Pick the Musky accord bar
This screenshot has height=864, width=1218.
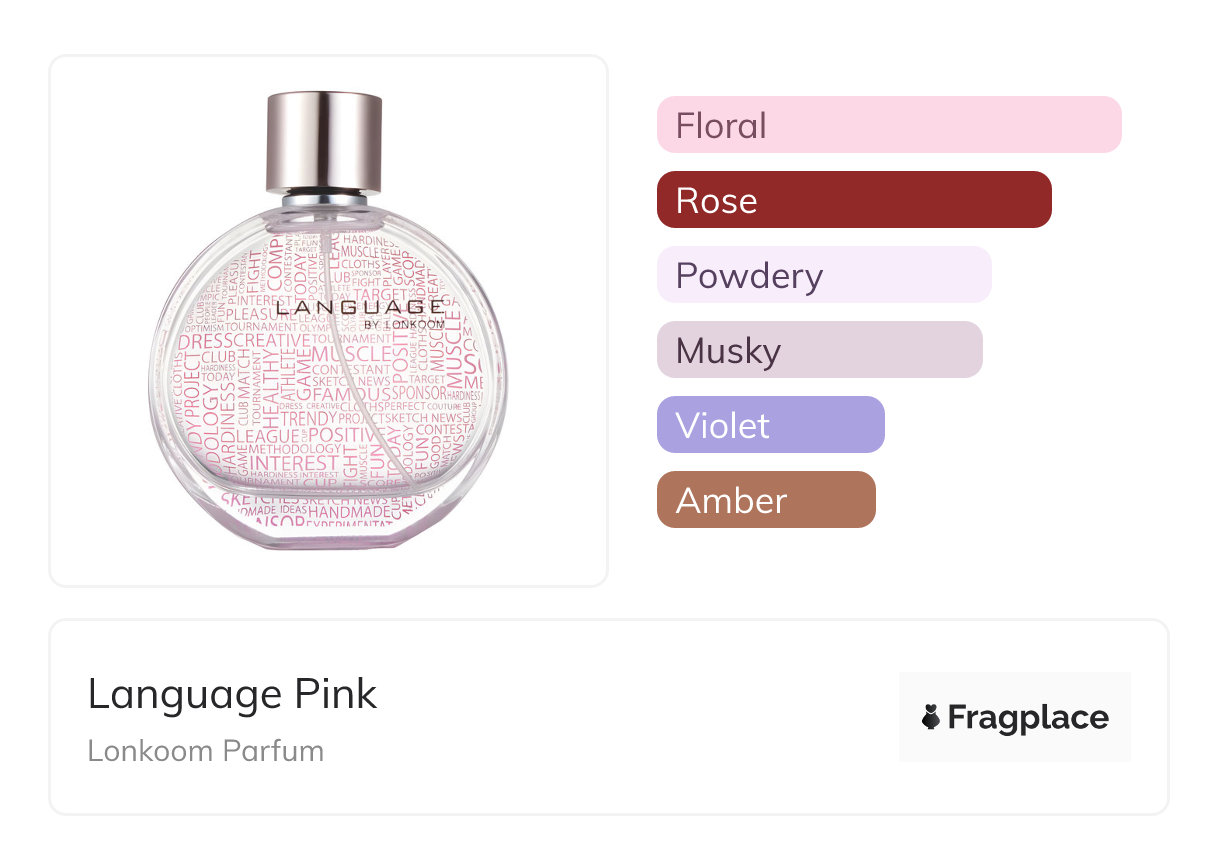tap(819, 350)
